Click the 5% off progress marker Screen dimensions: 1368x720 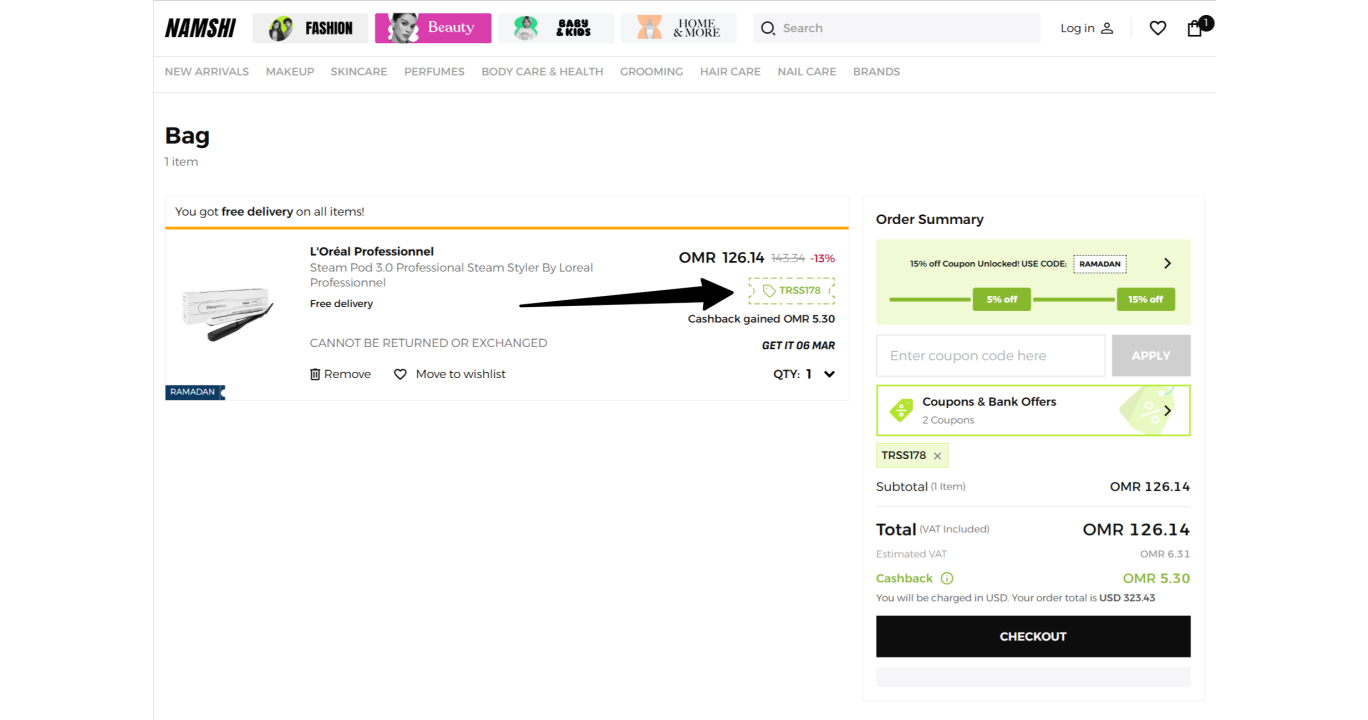point(1002,299)
